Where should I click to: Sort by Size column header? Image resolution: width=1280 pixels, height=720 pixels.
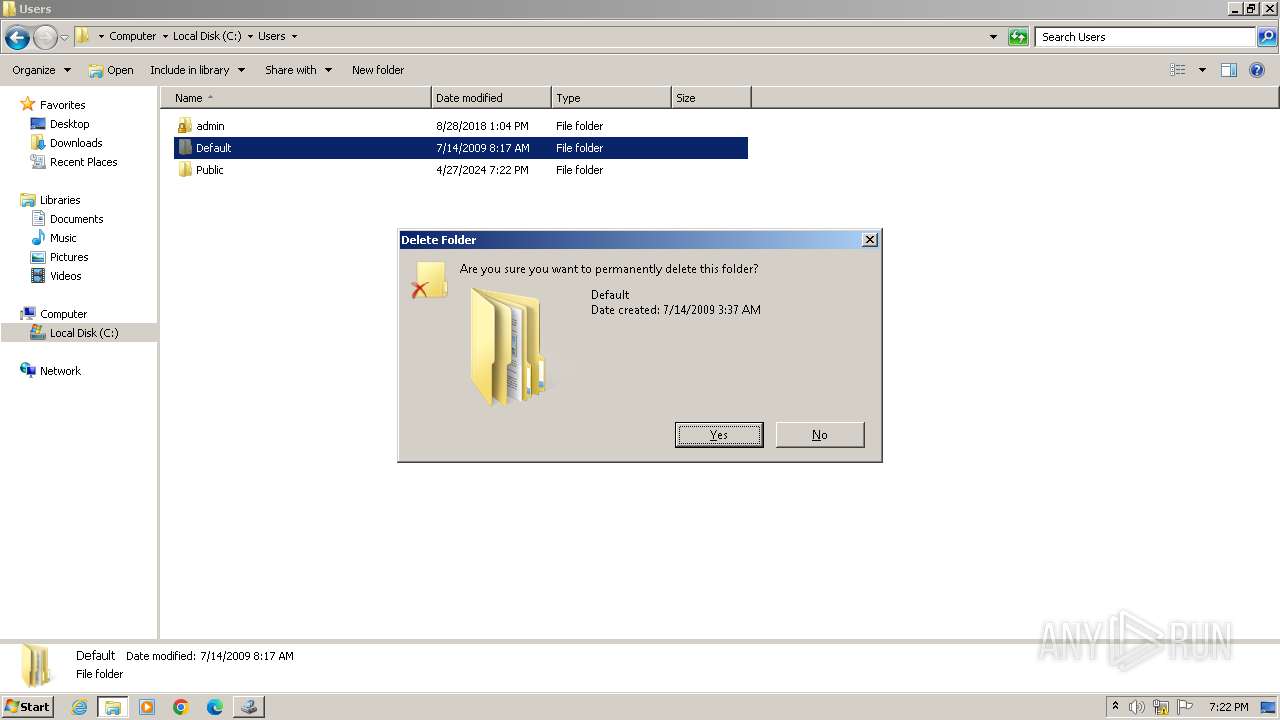tap(711, 98)
